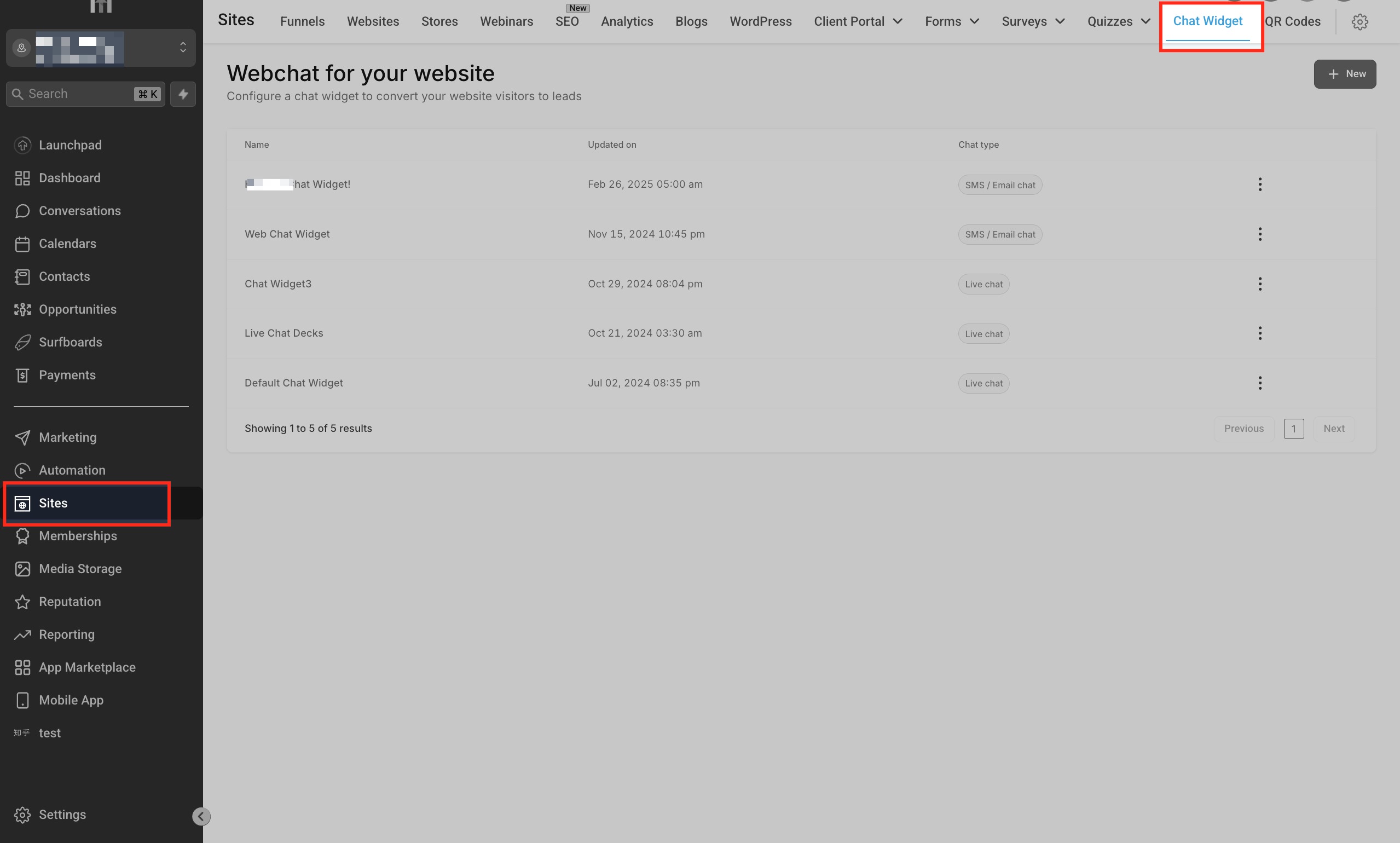The image size is (1400, 843).
Task: Expand the Forms dropdown menu
Action: (951, 21)
